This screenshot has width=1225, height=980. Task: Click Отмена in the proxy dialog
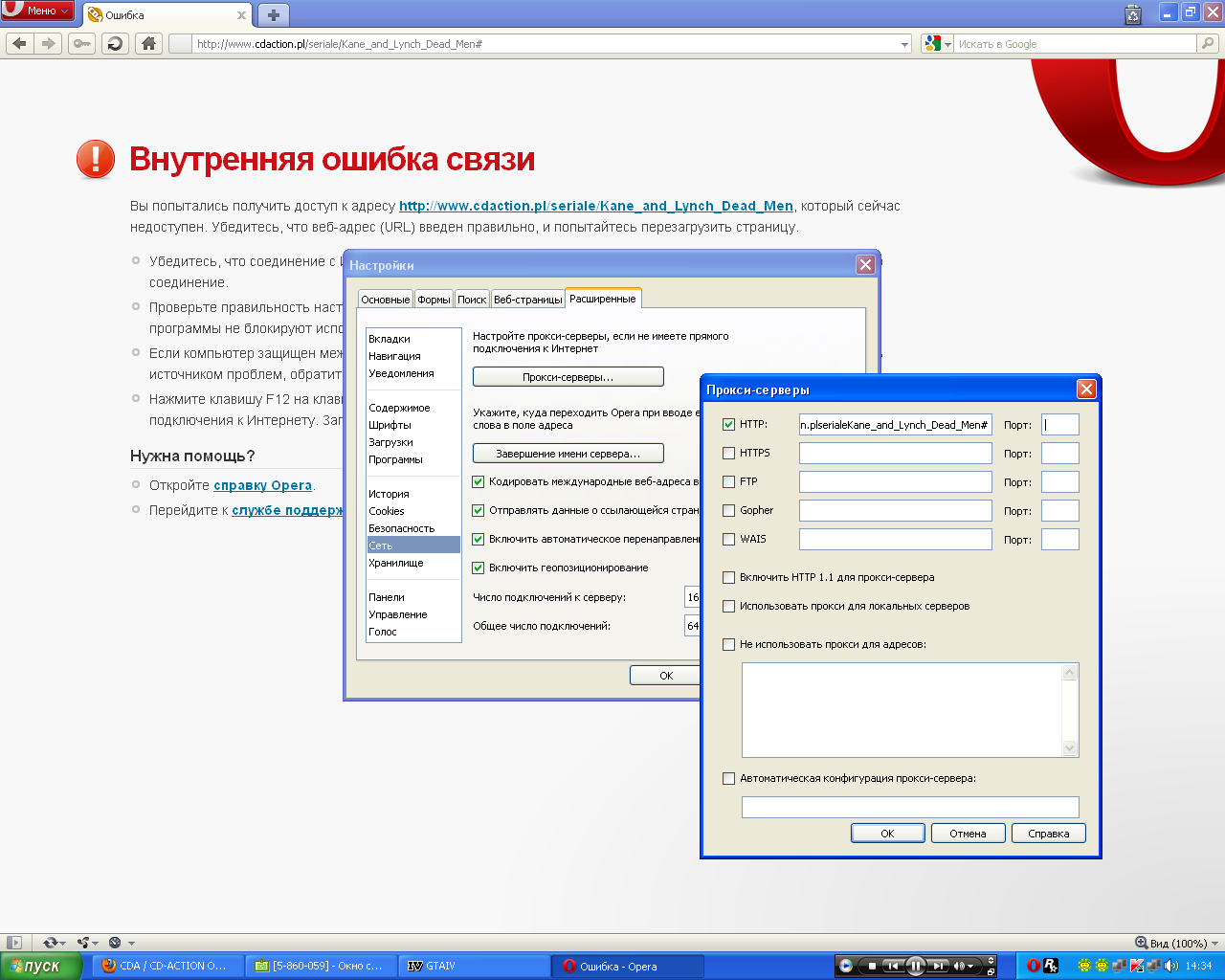[968, 834]
